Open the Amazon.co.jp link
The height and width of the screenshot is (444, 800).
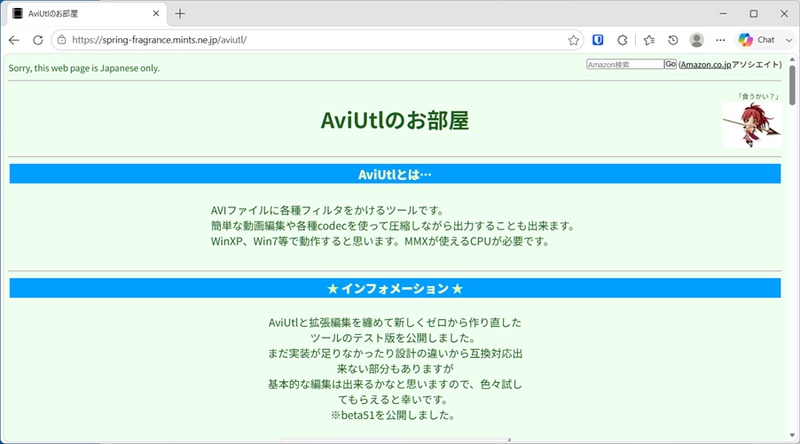[x=706, y=65]
